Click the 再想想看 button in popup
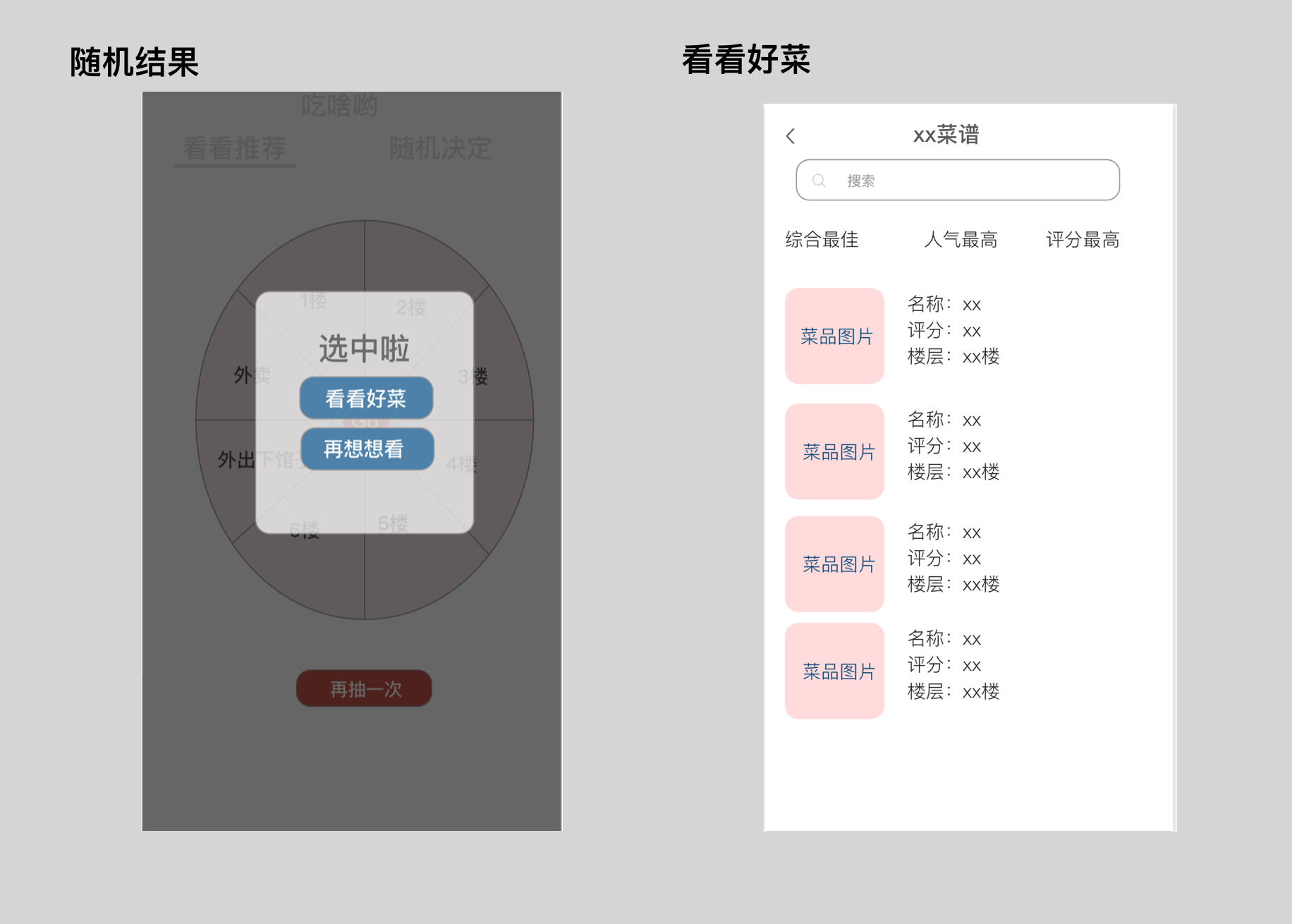Screen dimensions: 1292x924 click(367, 449)
